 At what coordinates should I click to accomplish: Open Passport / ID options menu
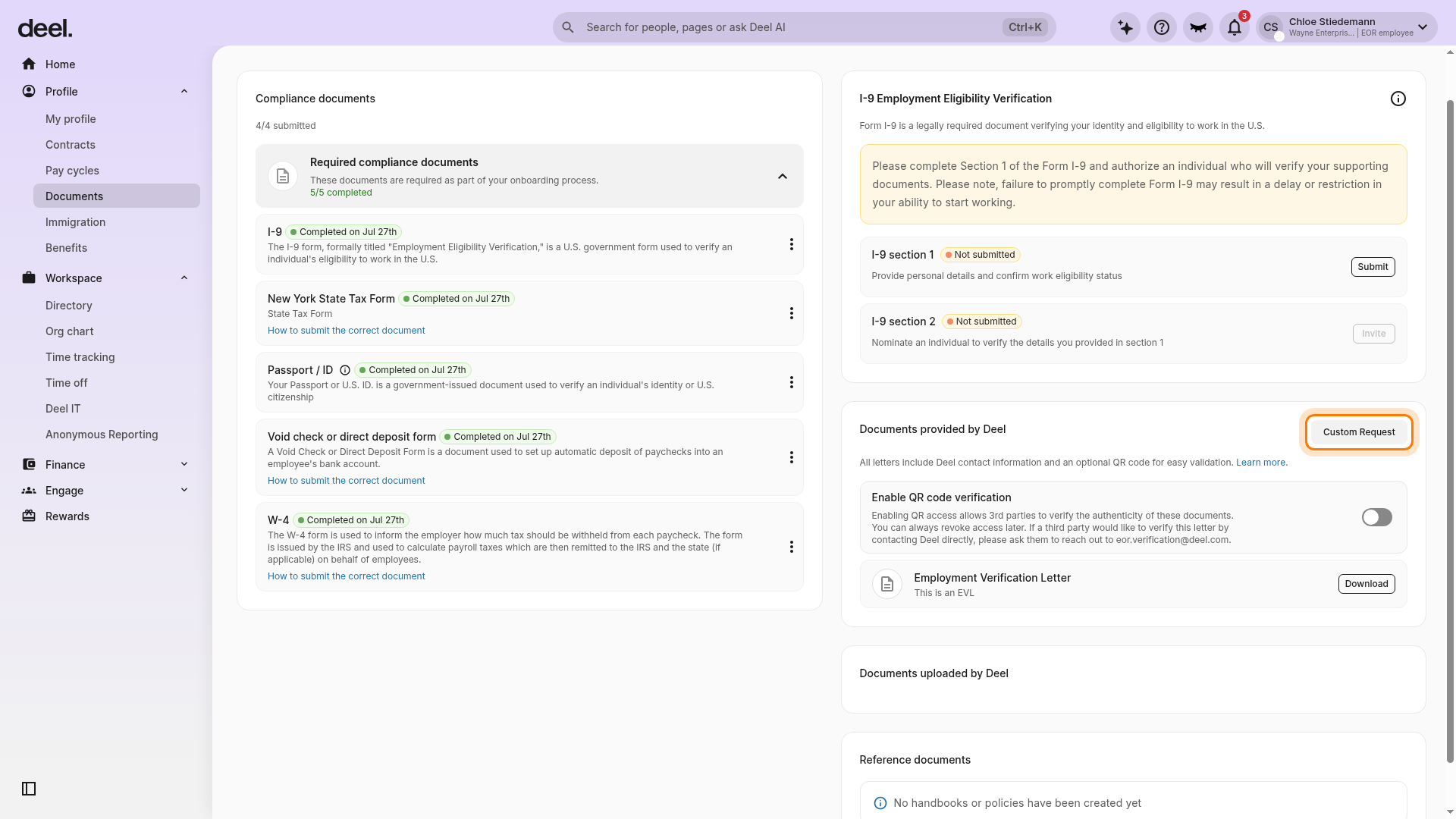coord(791,382)
